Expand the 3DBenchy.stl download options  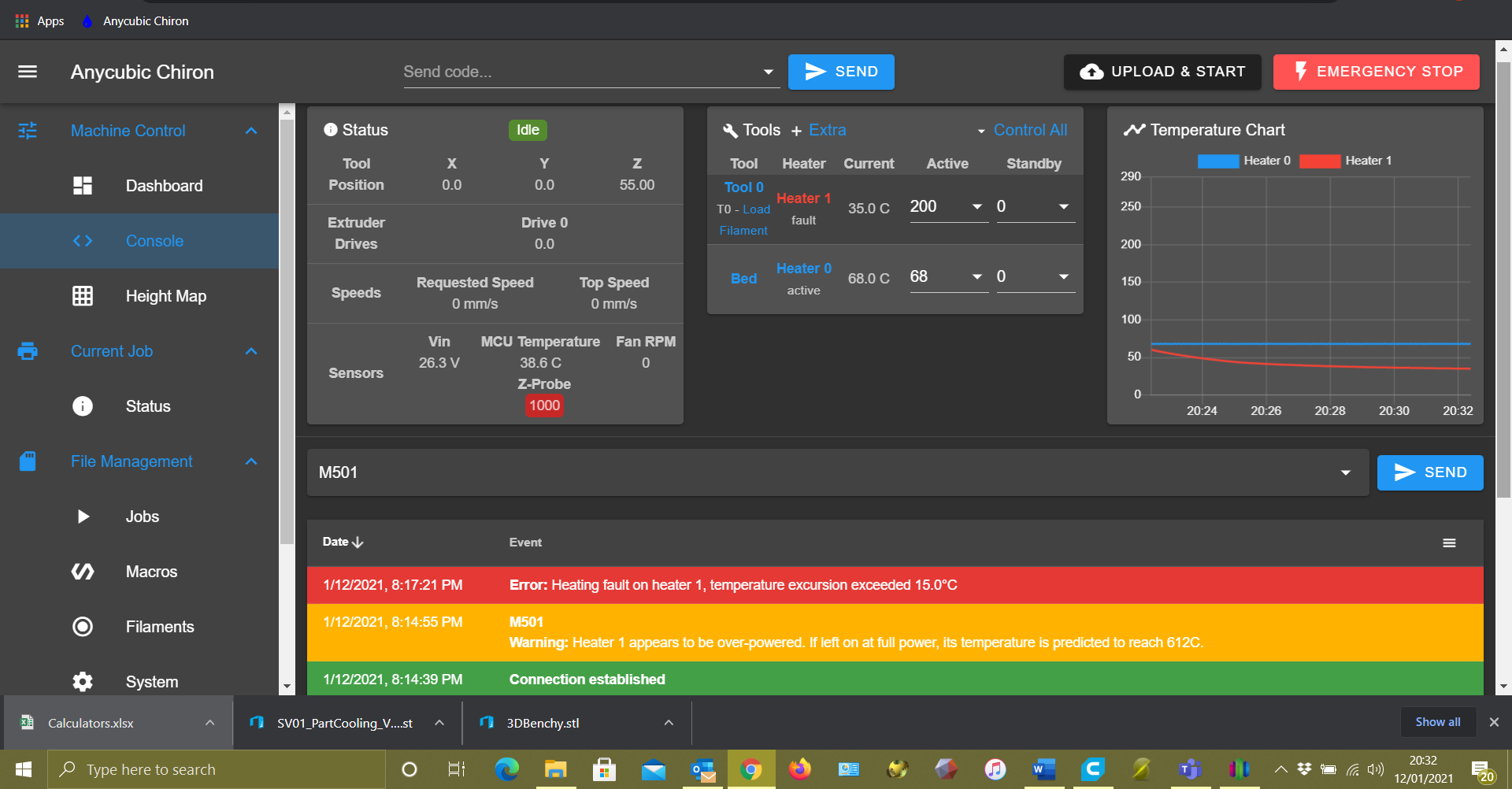coord(669,723)
